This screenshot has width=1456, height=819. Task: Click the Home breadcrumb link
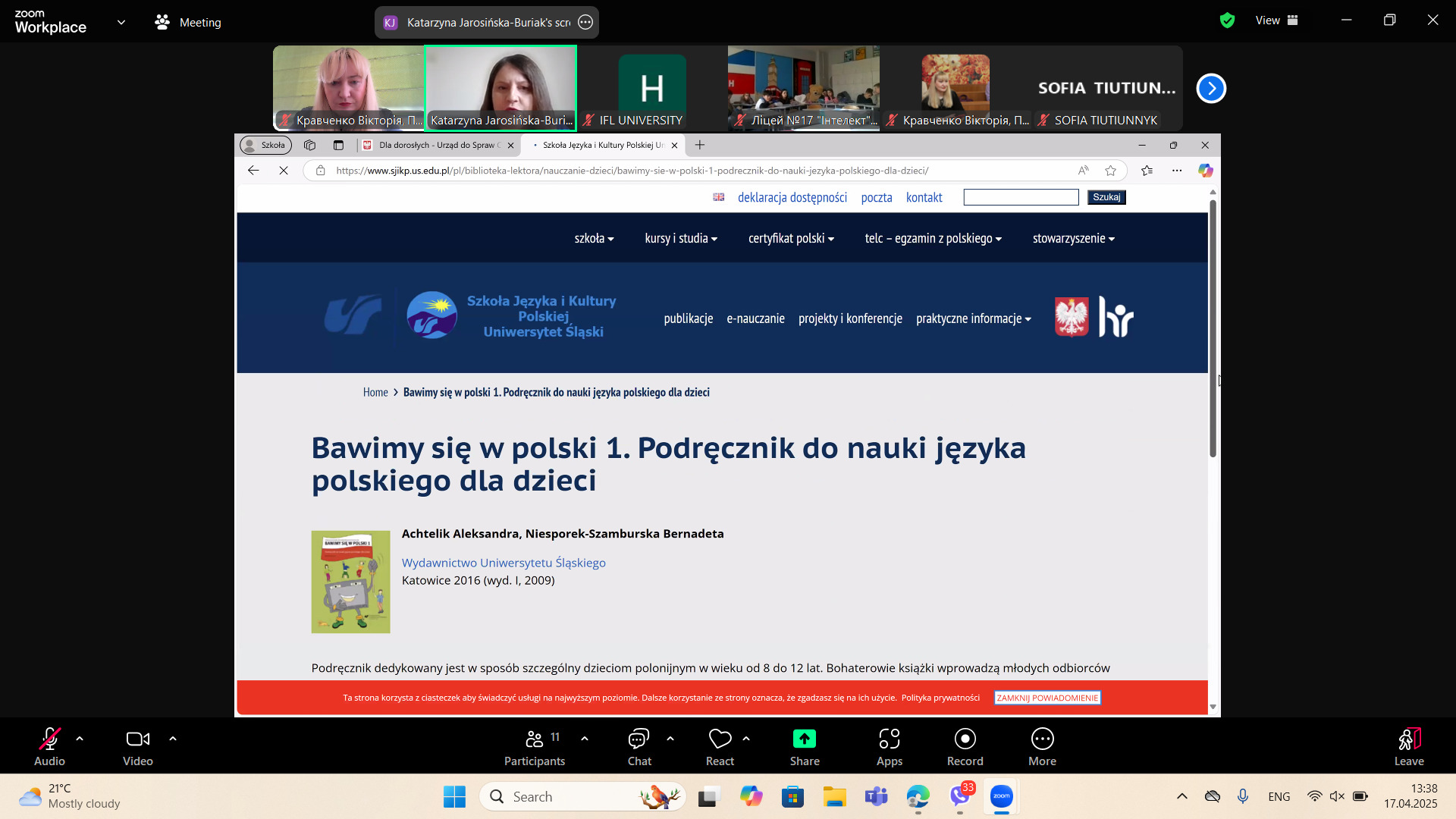click(375, 392)
